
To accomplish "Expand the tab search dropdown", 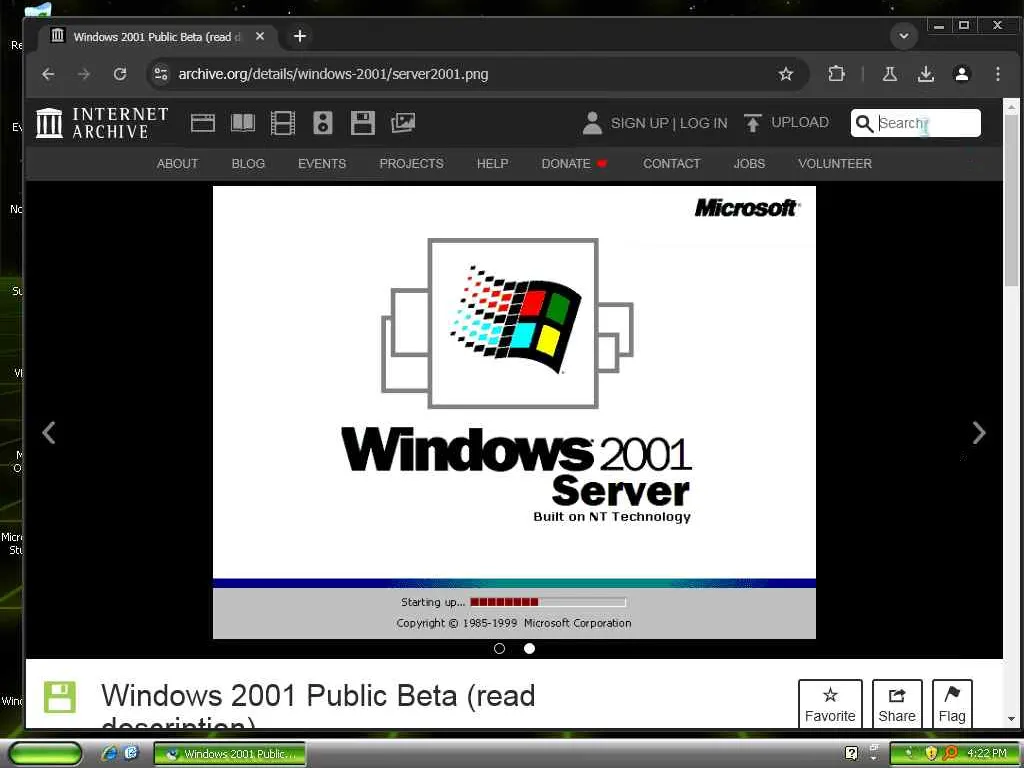I will [904, 36].
